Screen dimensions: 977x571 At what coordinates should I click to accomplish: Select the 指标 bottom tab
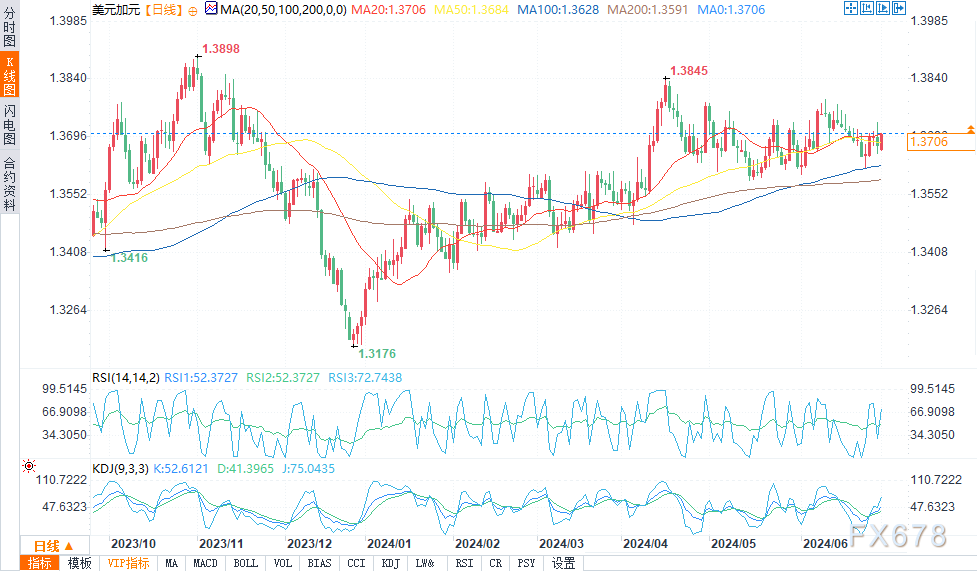[x=40, y=563]
